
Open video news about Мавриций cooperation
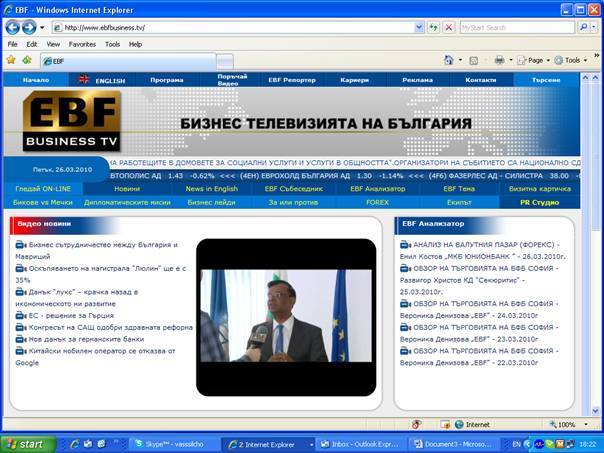coord(96,250)
